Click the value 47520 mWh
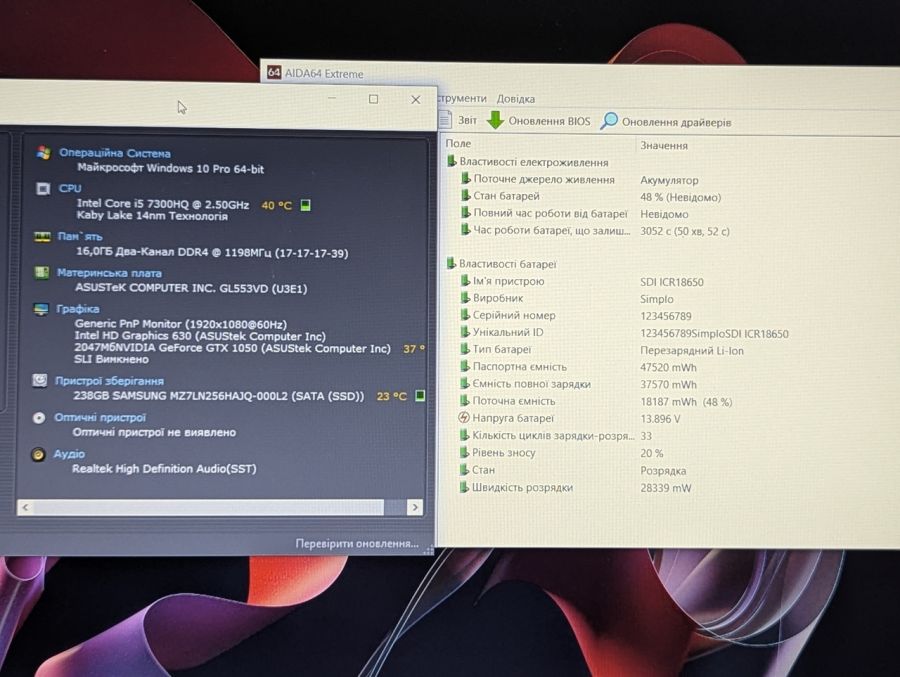The image size is (900, 677). tap(668, 367)
